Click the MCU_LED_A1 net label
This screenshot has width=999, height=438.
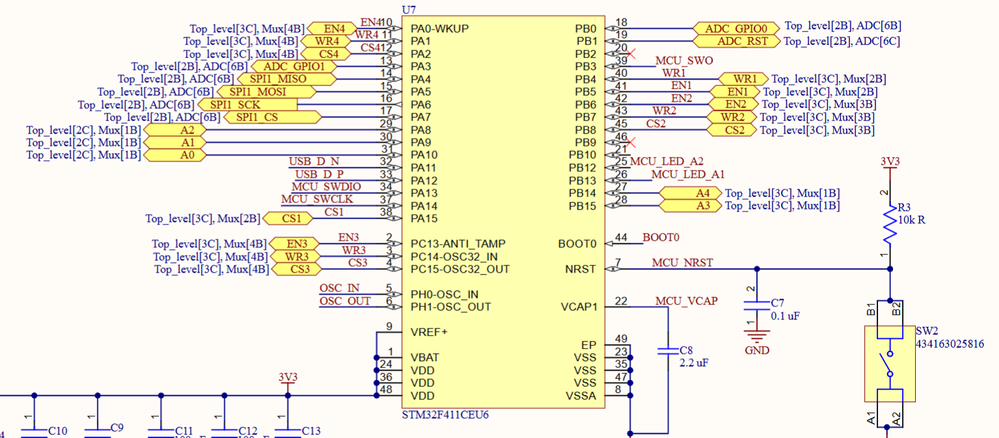[x=688, y=174]
